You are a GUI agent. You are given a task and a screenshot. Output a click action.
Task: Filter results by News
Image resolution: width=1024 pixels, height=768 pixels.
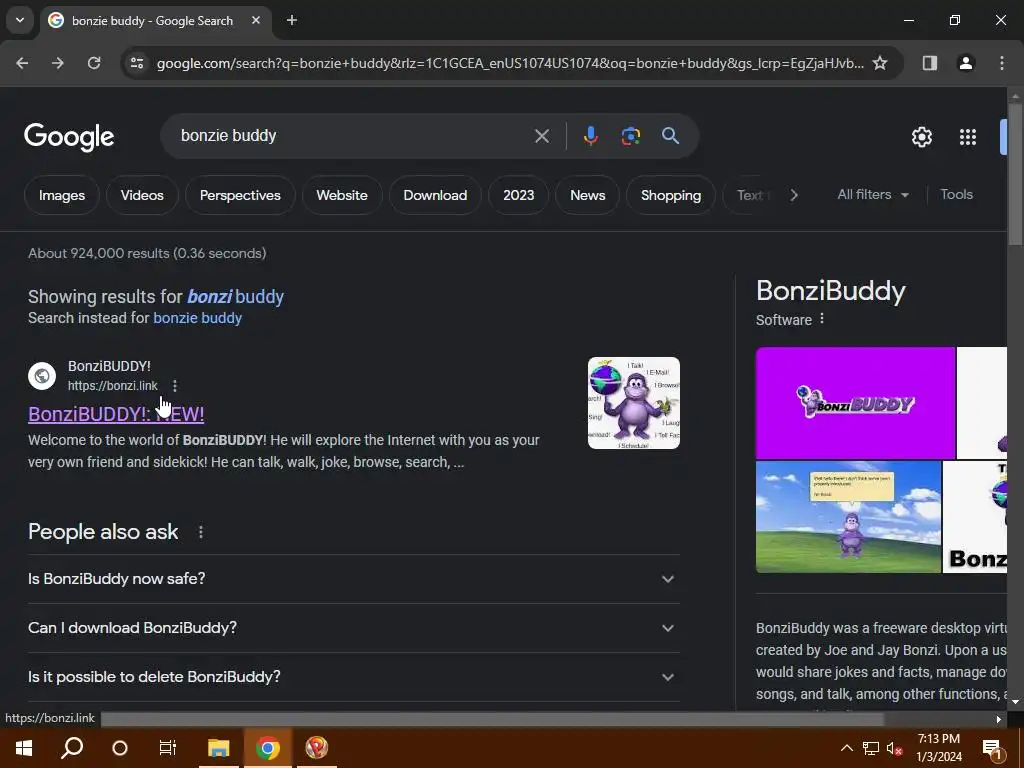coord(588,195)
